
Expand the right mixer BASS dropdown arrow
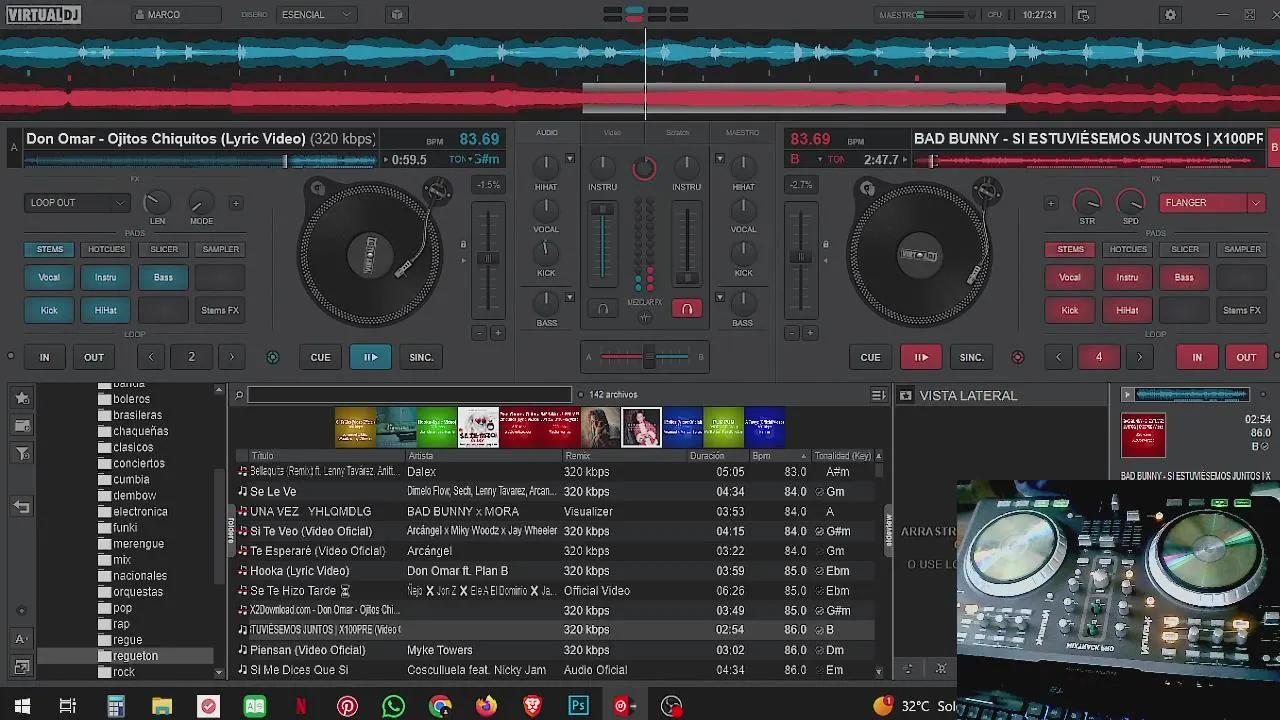(719, 297)
